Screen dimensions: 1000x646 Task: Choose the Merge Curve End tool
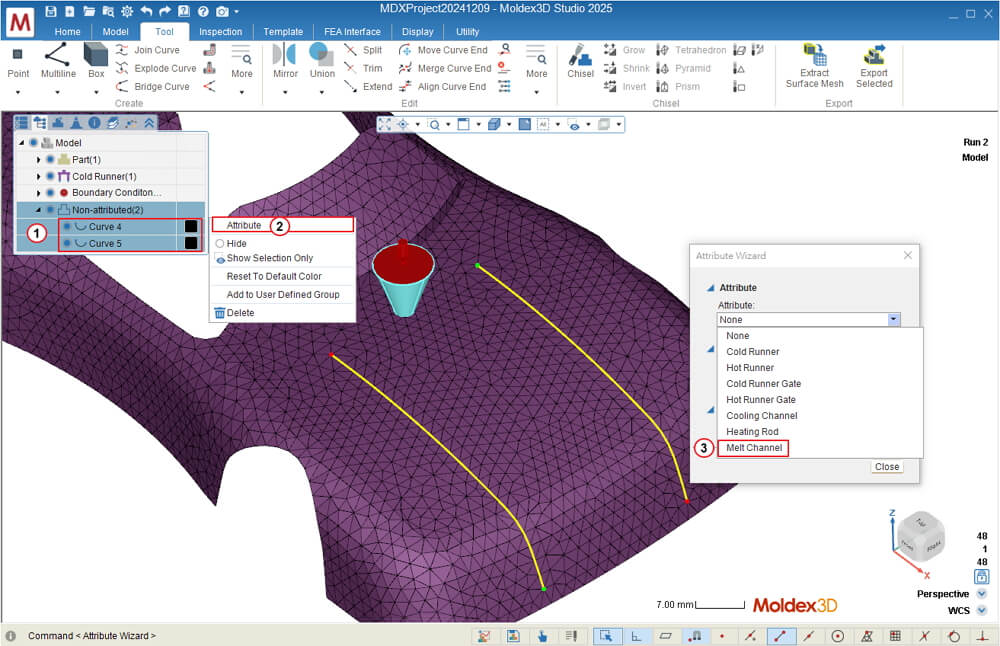click(x=445, y=68)
